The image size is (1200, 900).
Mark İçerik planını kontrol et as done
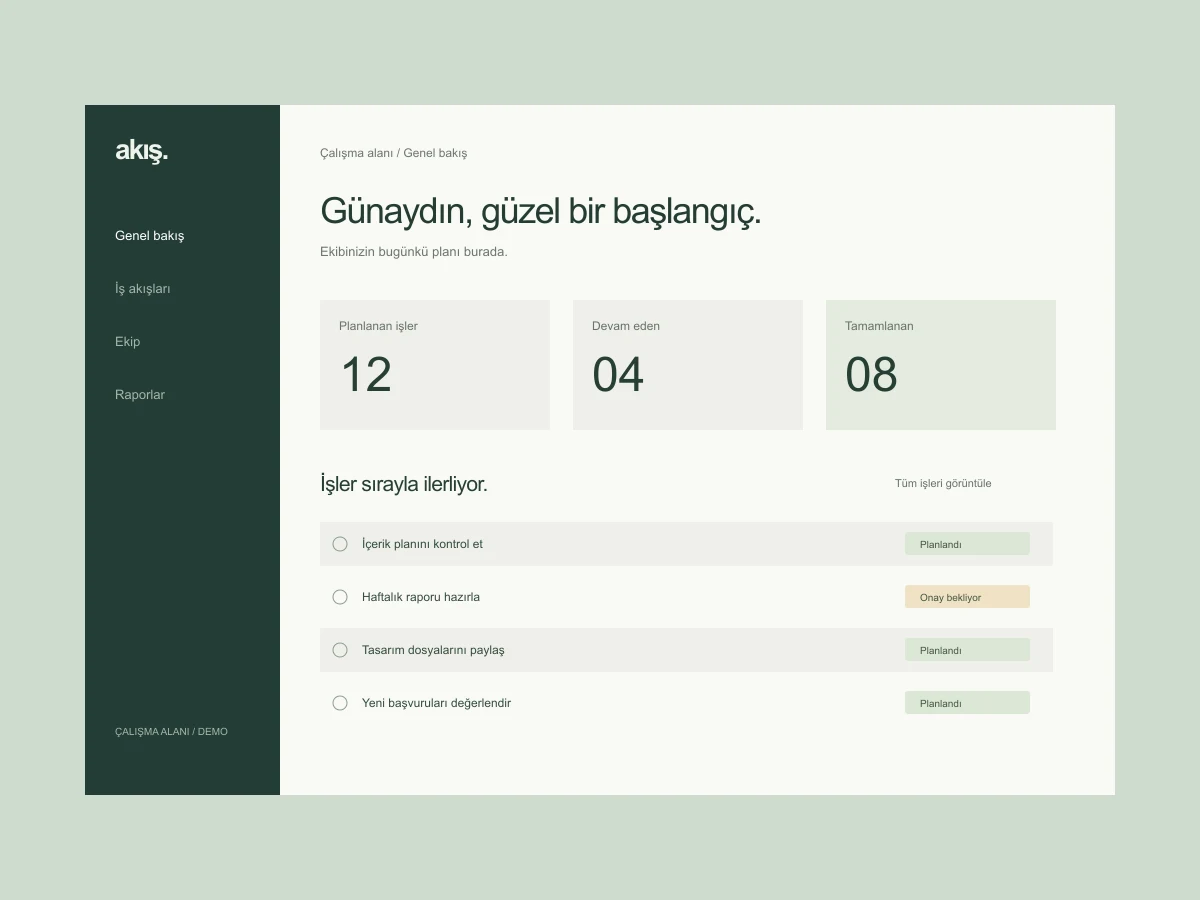click(340, 544)
